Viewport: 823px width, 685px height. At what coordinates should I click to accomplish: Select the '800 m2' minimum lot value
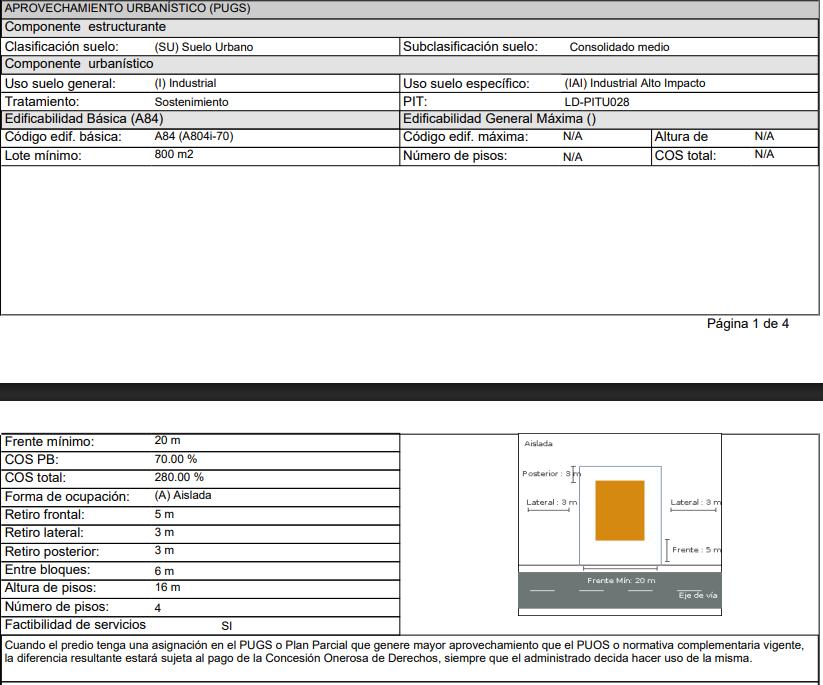pyautogui.click(x=174, y=155)
